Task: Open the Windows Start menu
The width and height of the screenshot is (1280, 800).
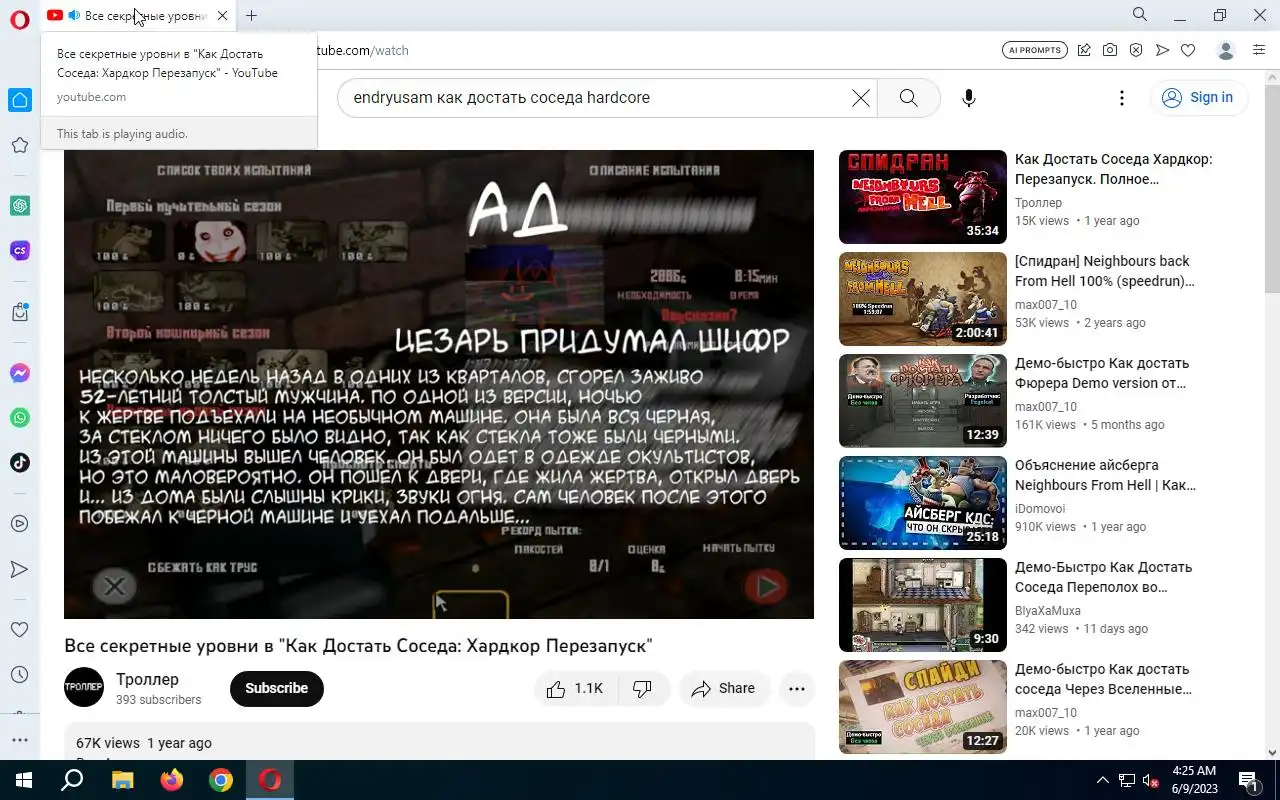Action: pyautogui.click(x=24, y=780)
